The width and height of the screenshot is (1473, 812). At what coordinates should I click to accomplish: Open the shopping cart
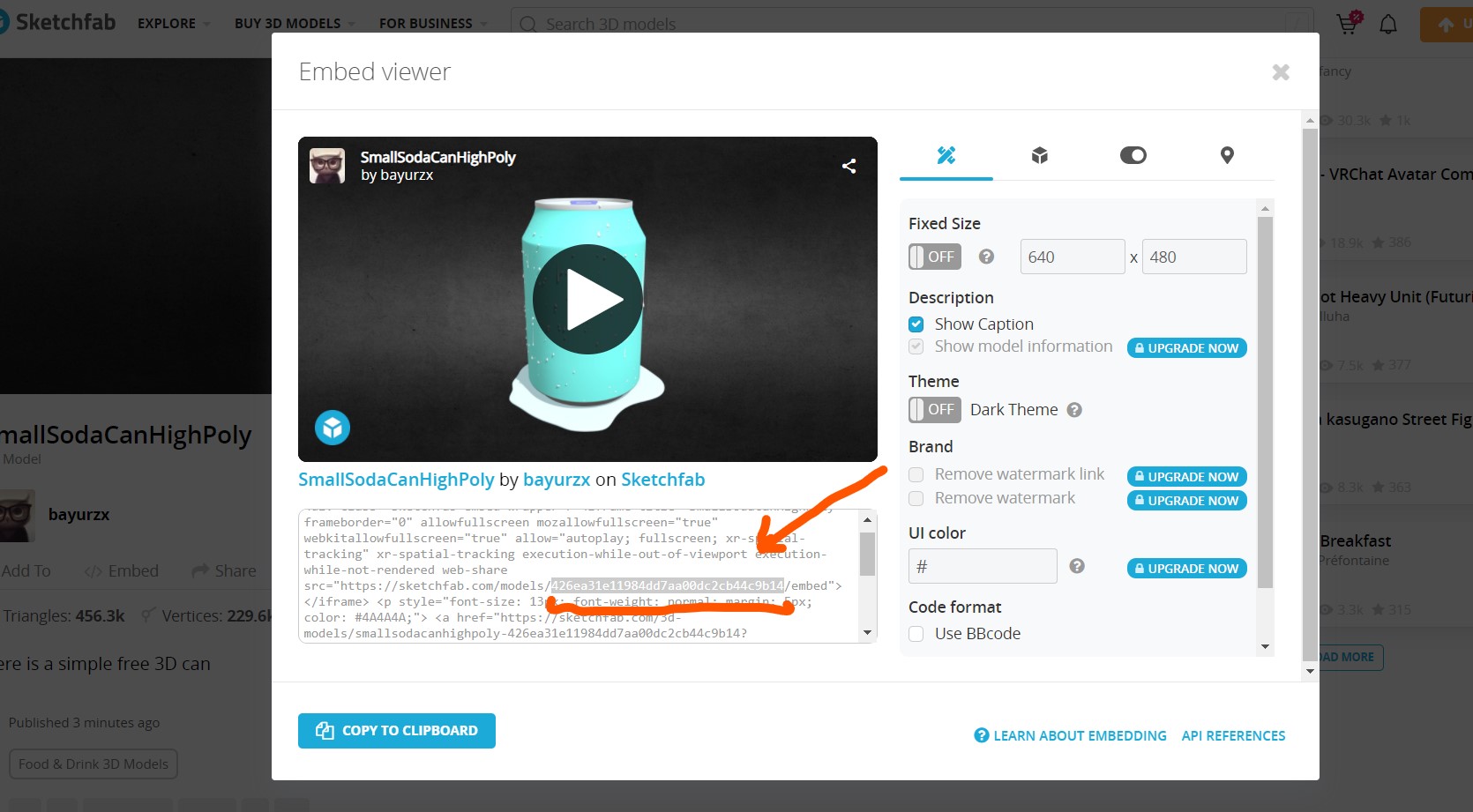[1346, 25]
